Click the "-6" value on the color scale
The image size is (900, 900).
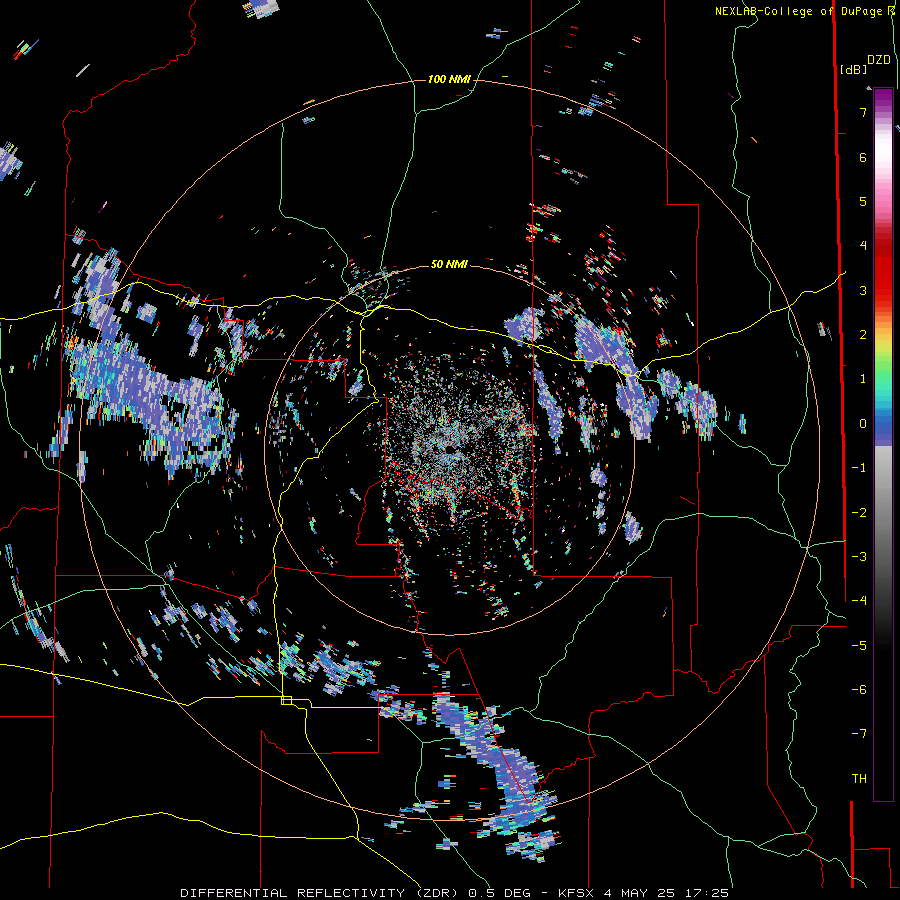coord(859,689)
